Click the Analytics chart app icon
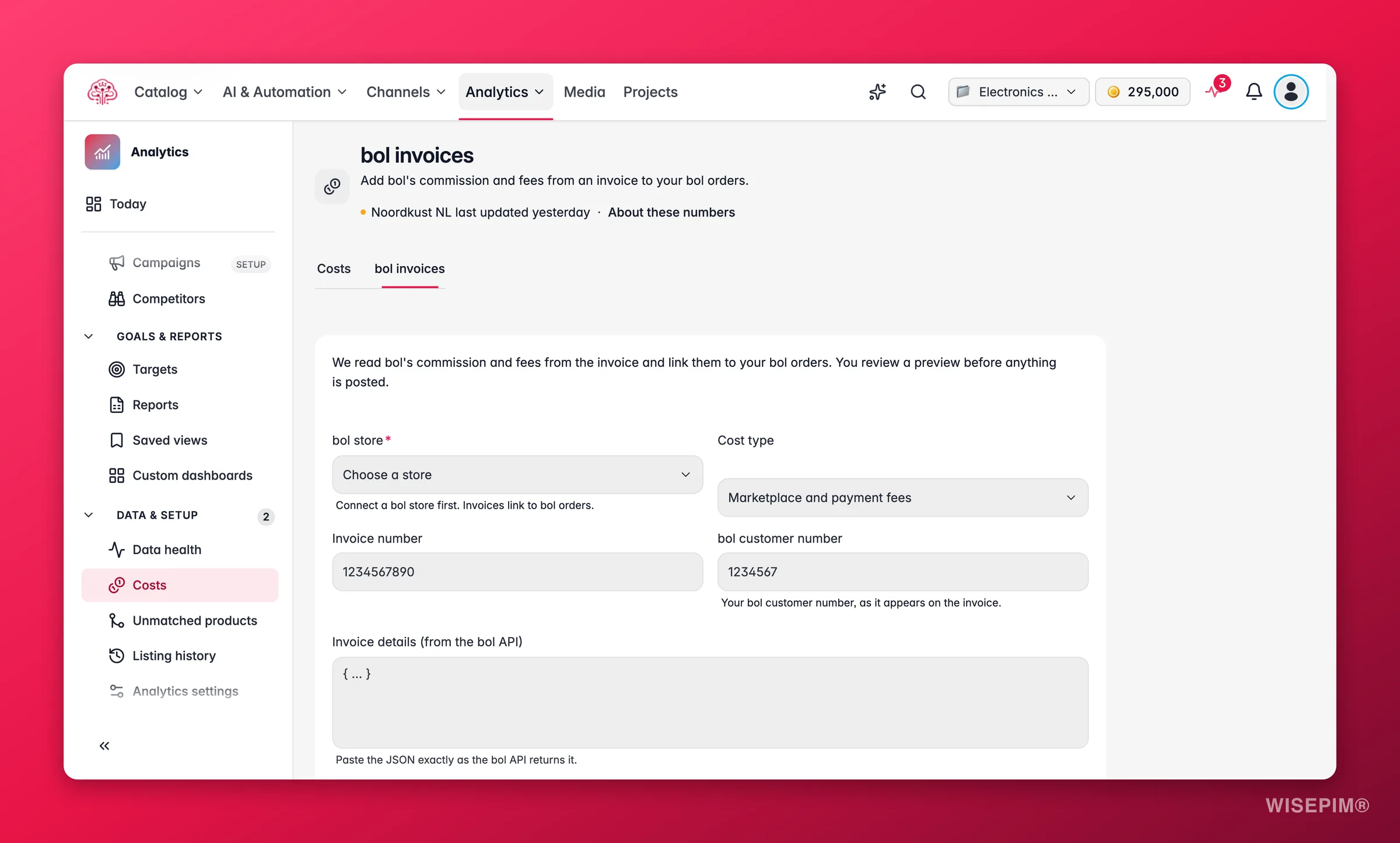This screenshot has height=843, width=1400. click(x=102, y=152)
